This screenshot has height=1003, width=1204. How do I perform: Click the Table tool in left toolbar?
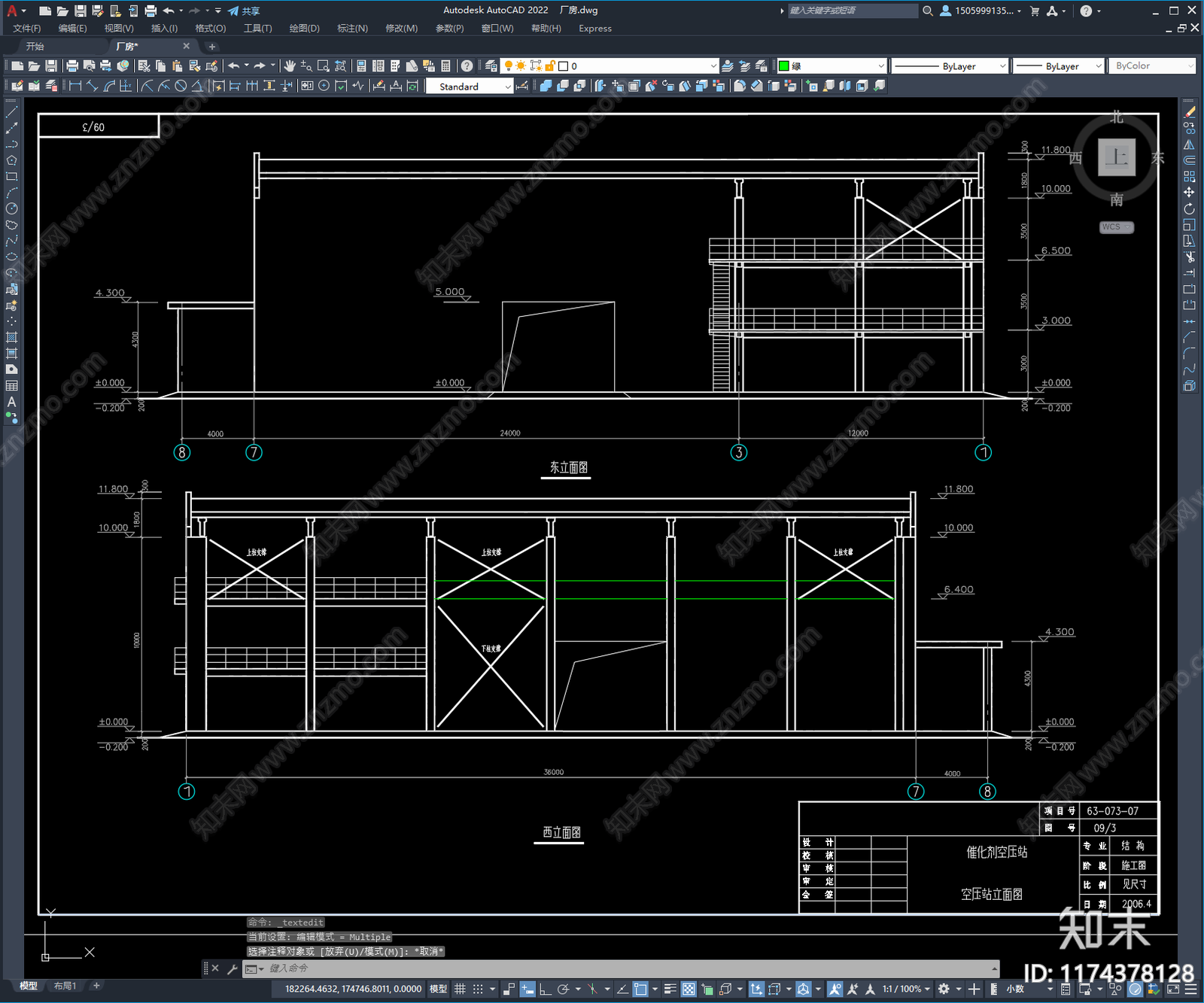[x=11, y=386]
